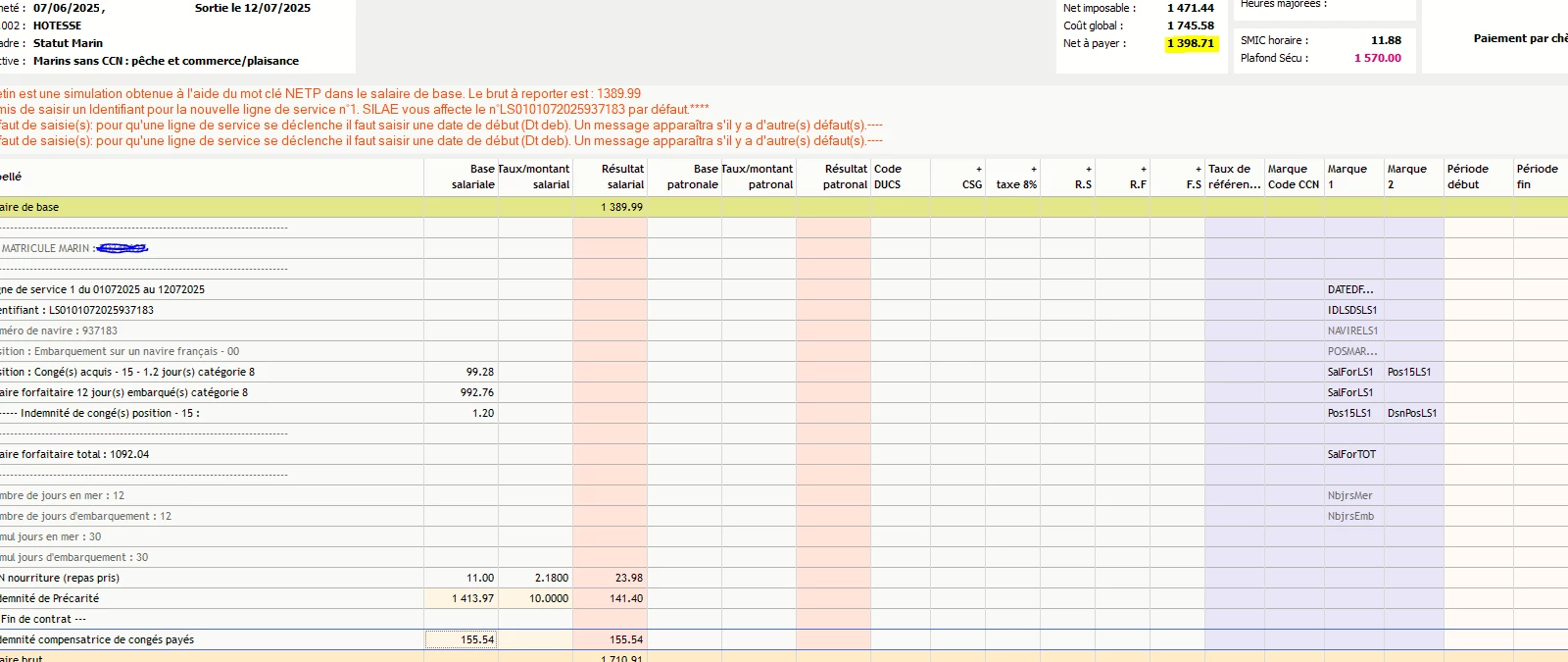Select the 'Congé(s) acquis - 15' row label

click(x=127, y=372)
